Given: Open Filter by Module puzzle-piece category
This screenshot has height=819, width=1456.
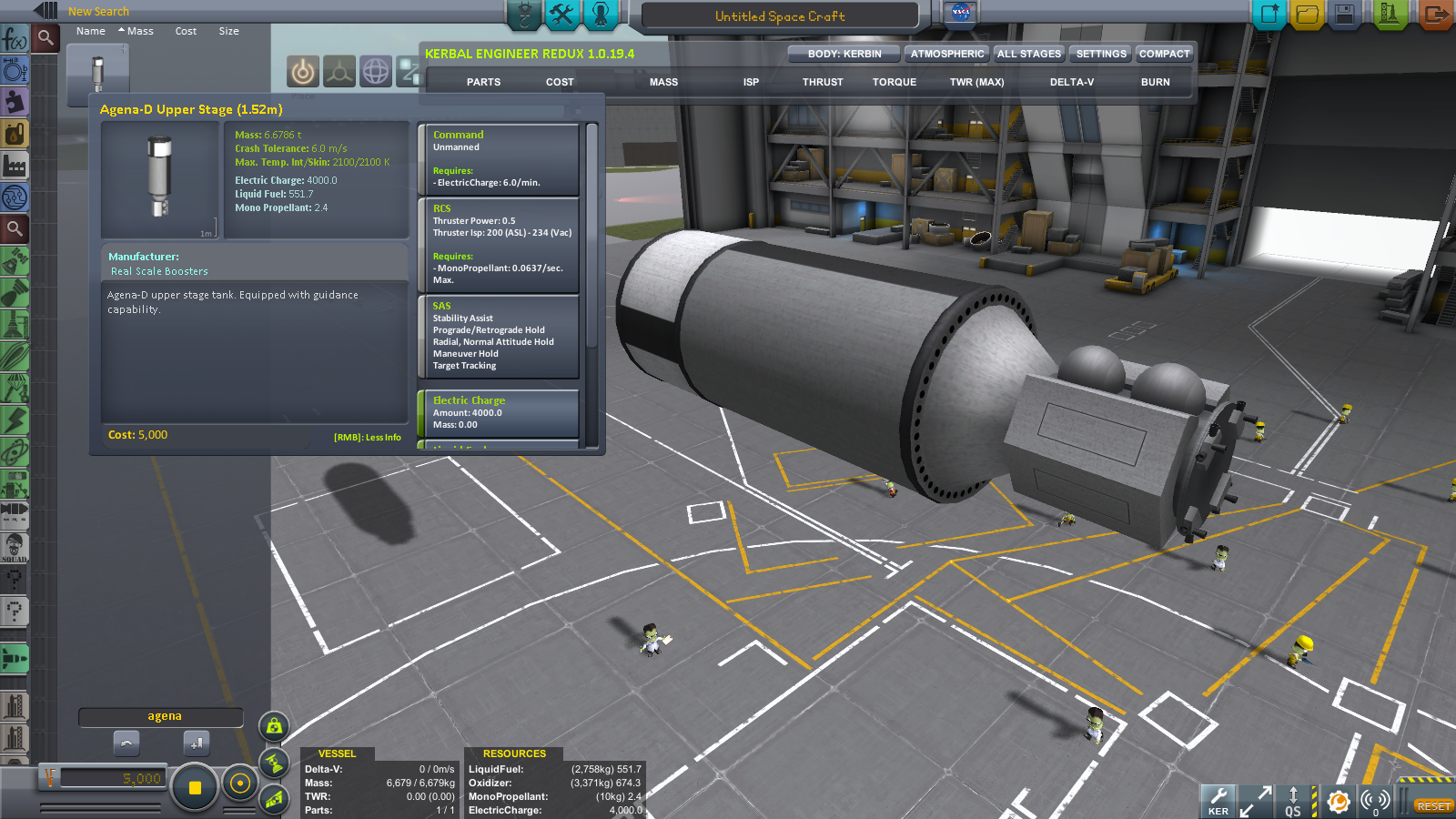Looking at the screenshot, I should [x=15, y=101].
